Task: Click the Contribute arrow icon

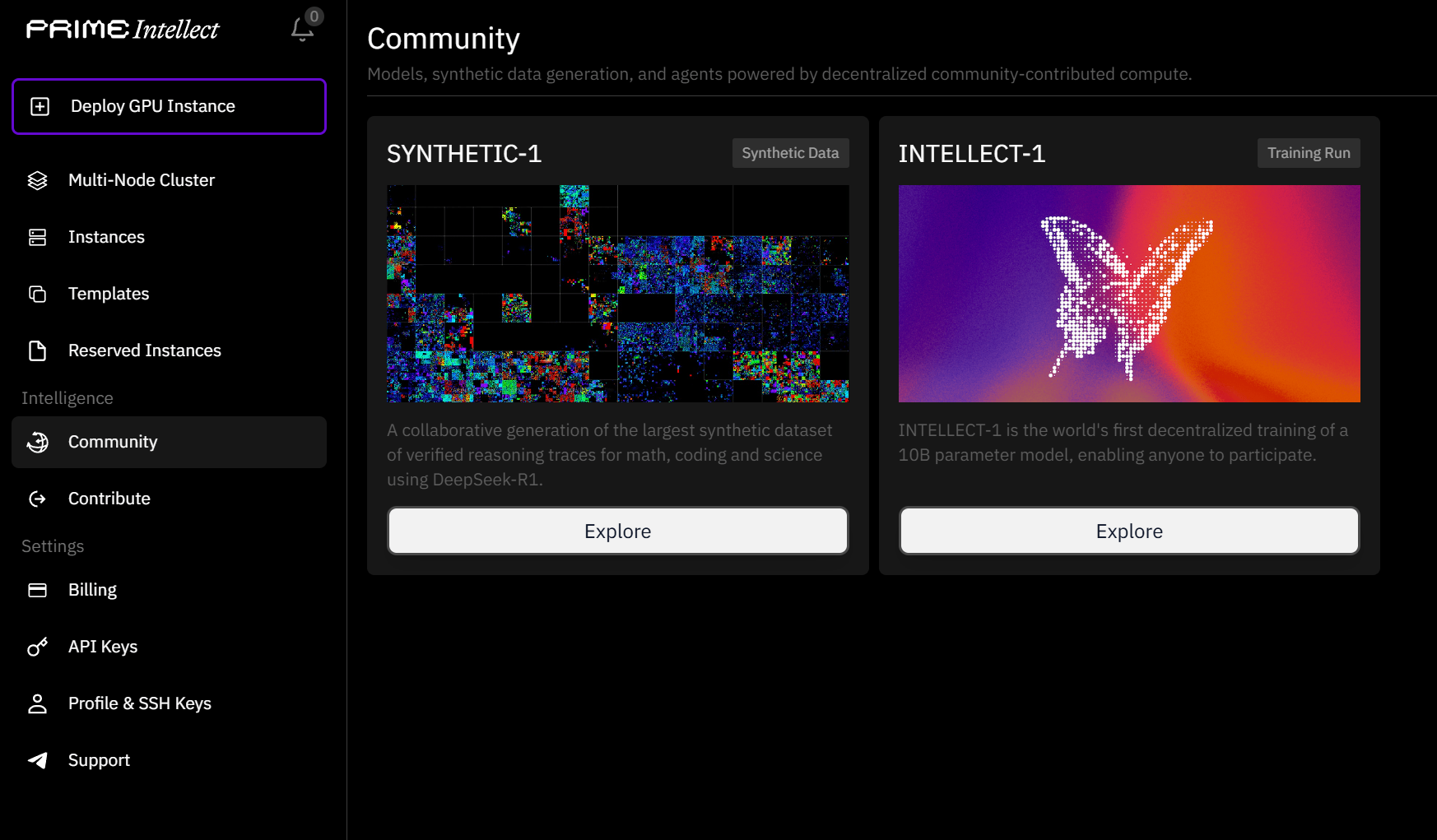Action: point(38,499)
